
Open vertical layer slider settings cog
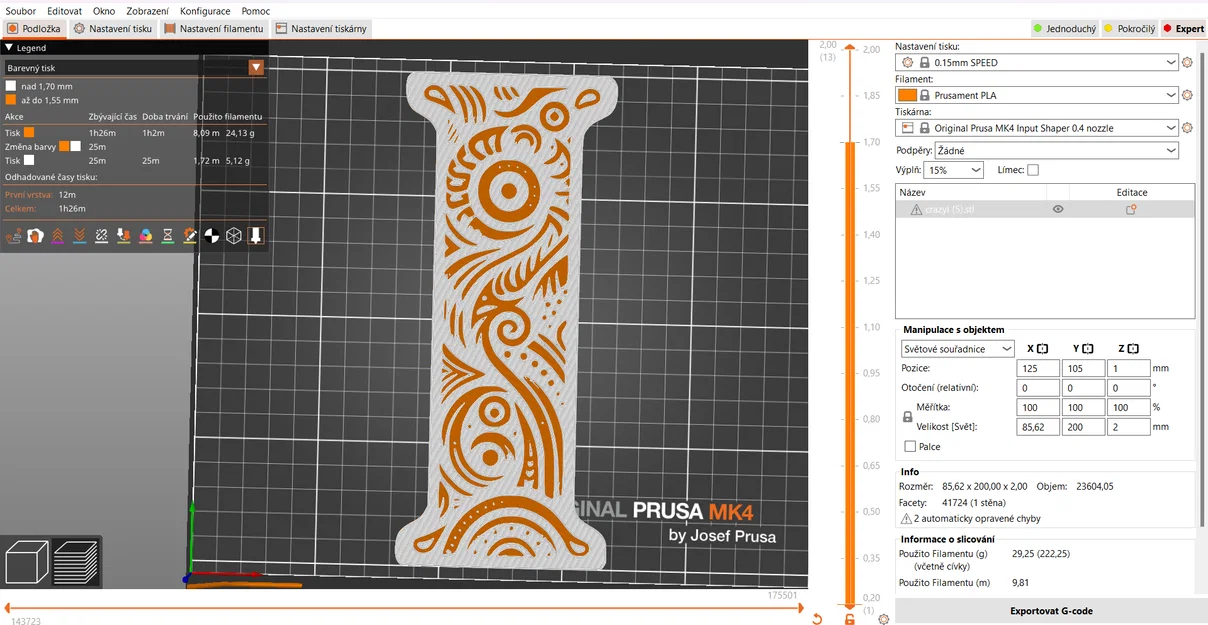[883, 619]
